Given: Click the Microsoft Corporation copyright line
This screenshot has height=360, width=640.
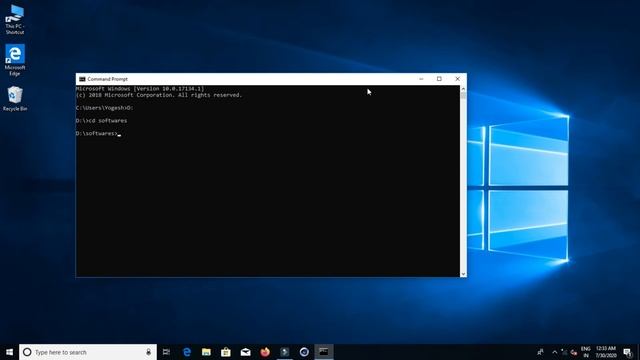Looking at the screenshot, I should click(159, 95).
